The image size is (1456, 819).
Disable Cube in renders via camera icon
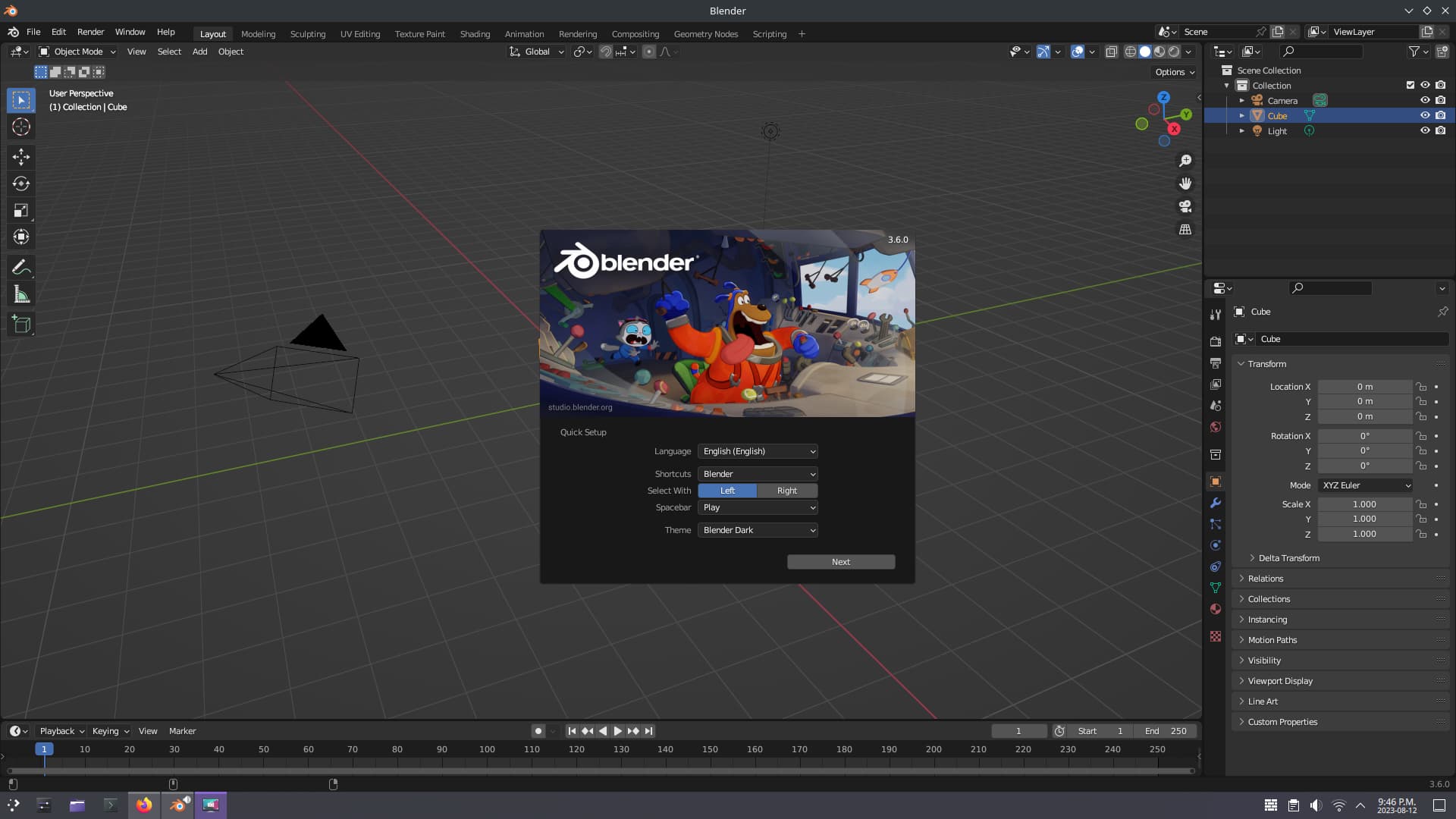tap(1440, 115)
